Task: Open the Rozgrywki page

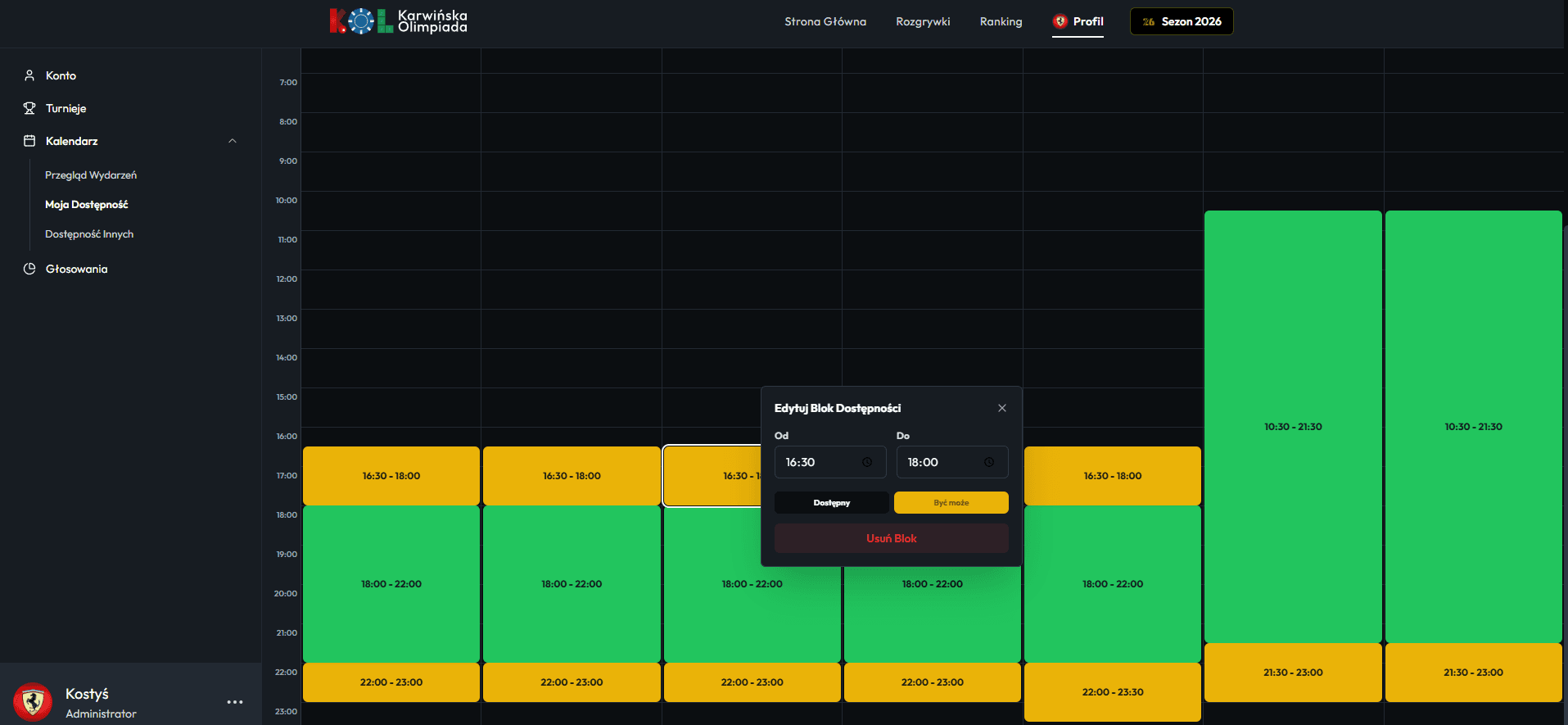Action: 923,21
